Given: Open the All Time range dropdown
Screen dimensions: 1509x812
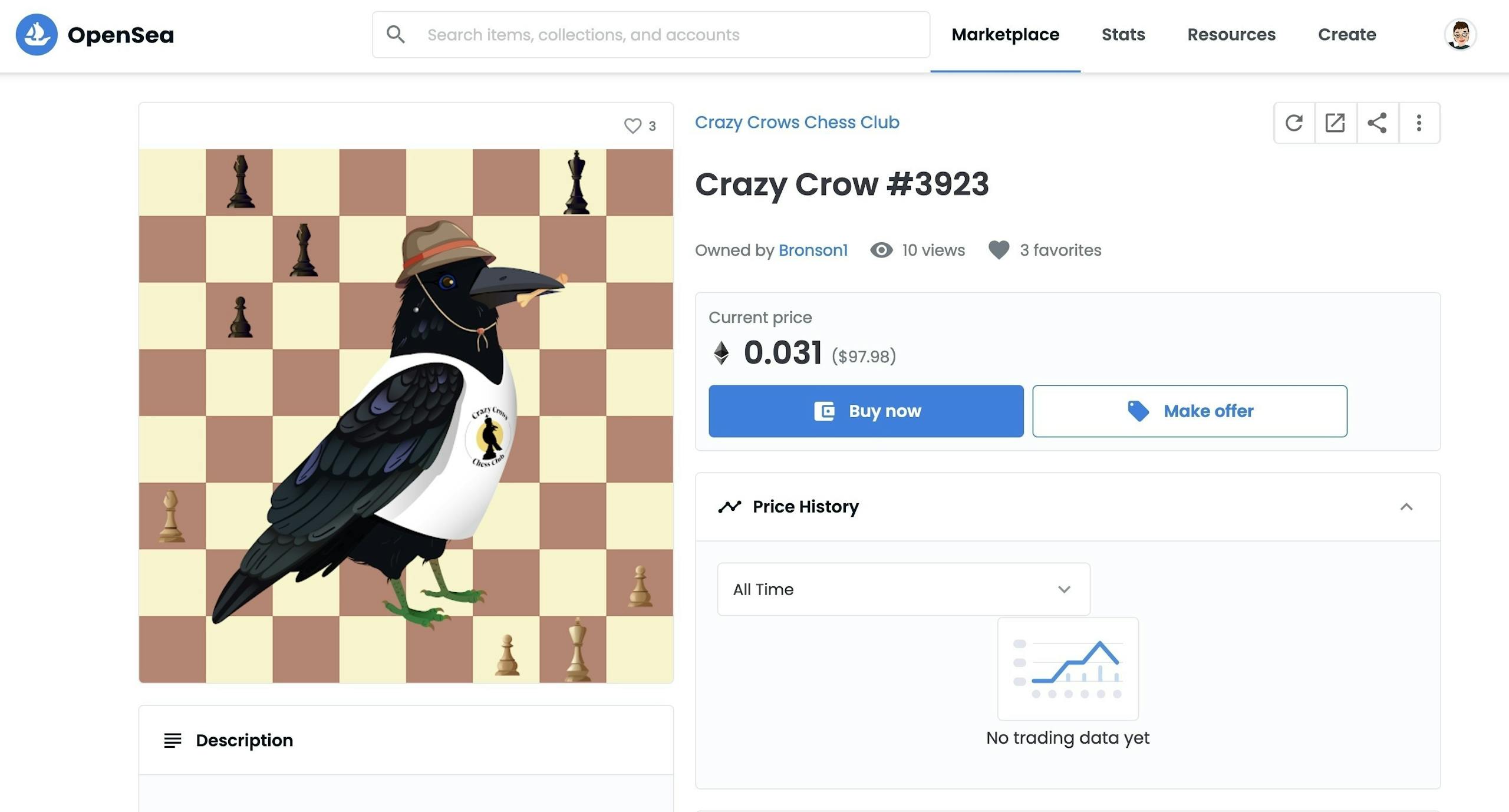Looking at the screenshot, I should click(x=903, y=589).
